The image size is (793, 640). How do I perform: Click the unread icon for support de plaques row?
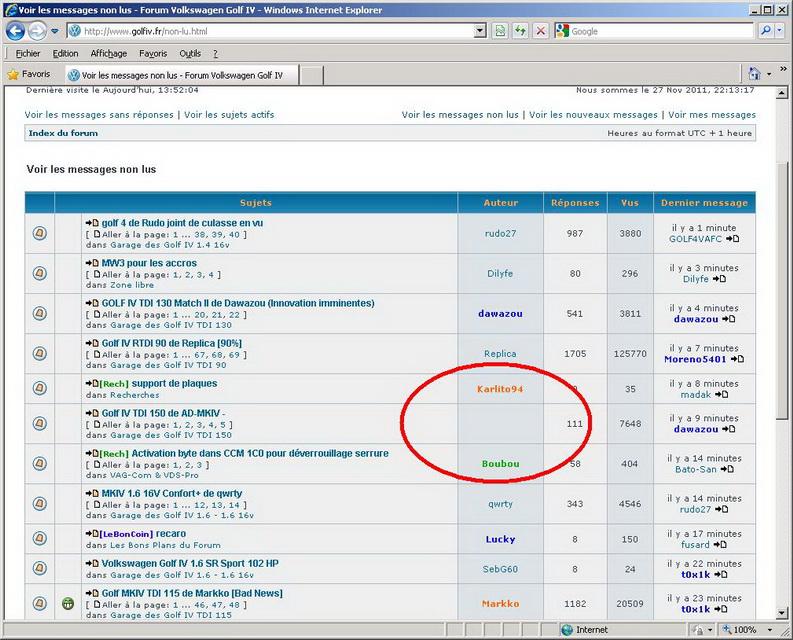(40, 388)
